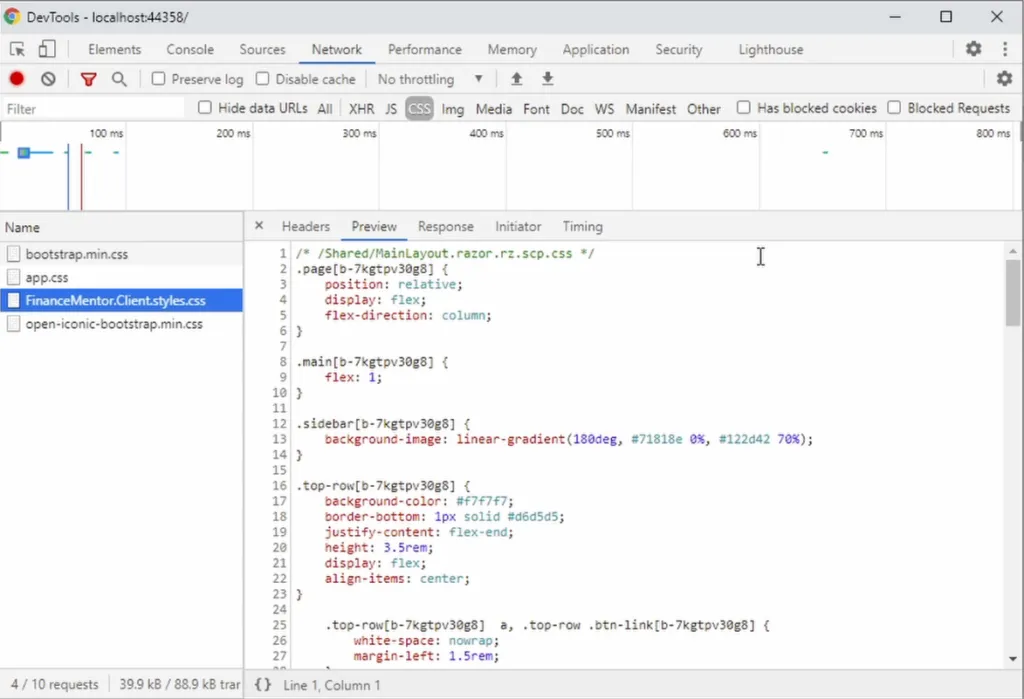Click the scrollbar up arrow in preview
Viewport: 1024px width, 699px height.
coord(1012,252)
